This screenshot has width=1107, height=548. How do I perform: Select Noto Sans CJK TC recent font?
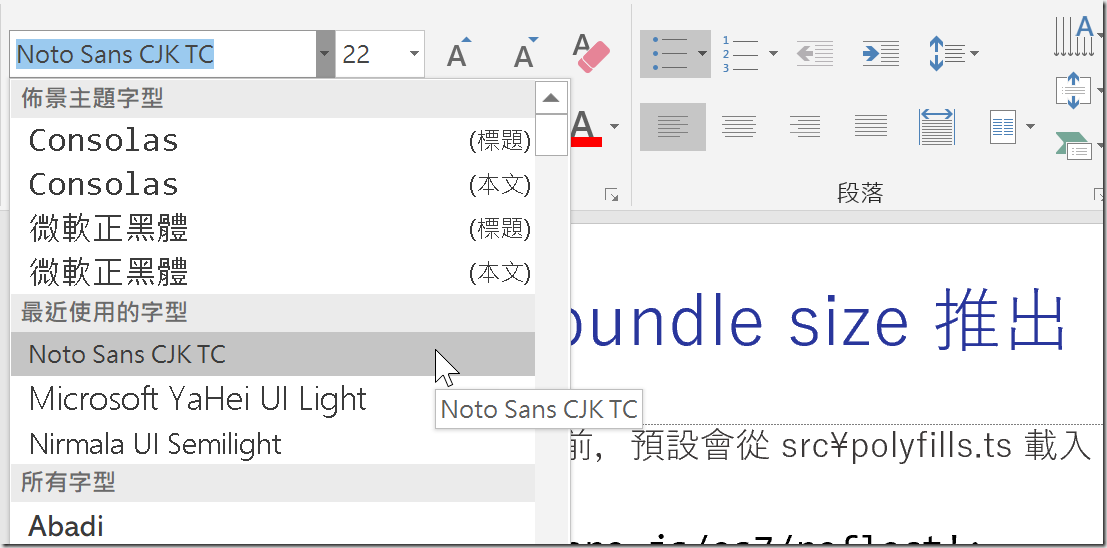(x=273, y=354)
